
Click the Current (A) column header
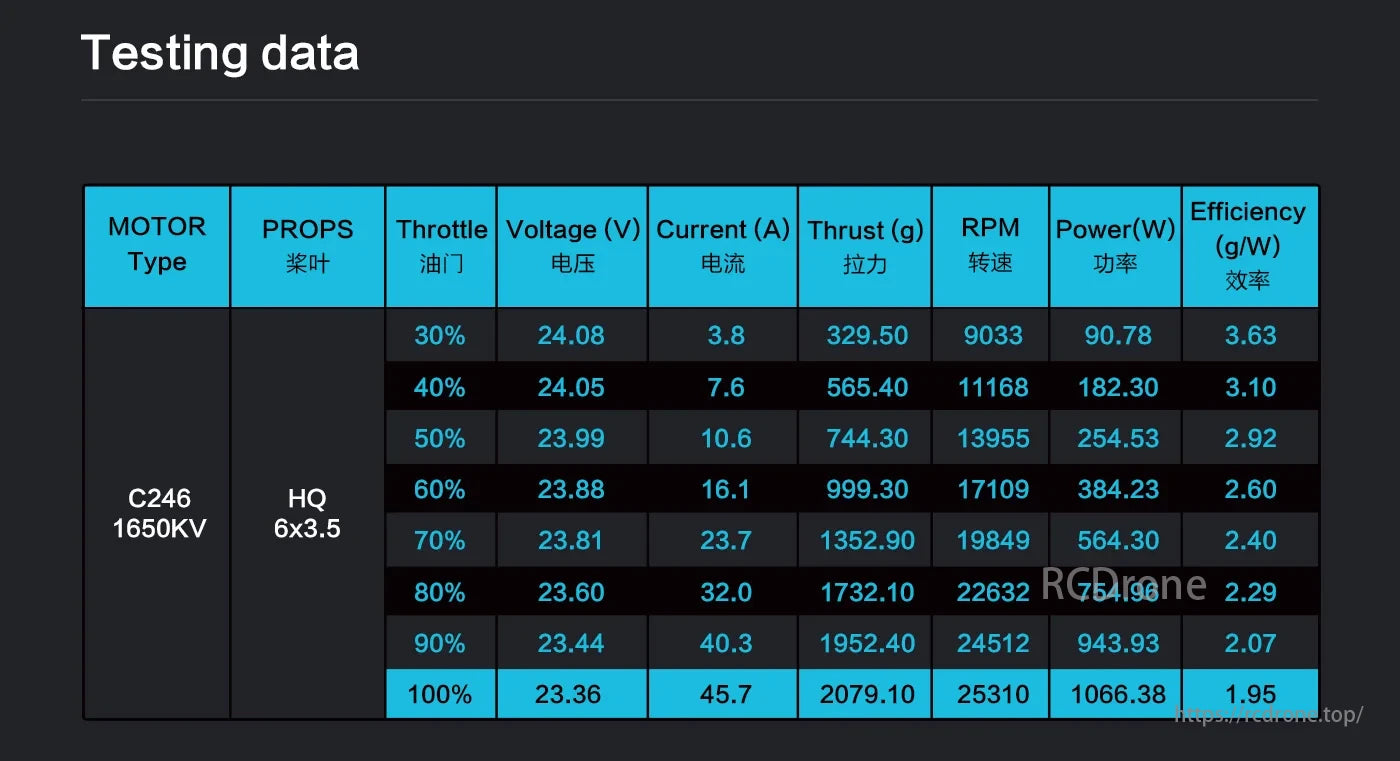tap(723, 245)
